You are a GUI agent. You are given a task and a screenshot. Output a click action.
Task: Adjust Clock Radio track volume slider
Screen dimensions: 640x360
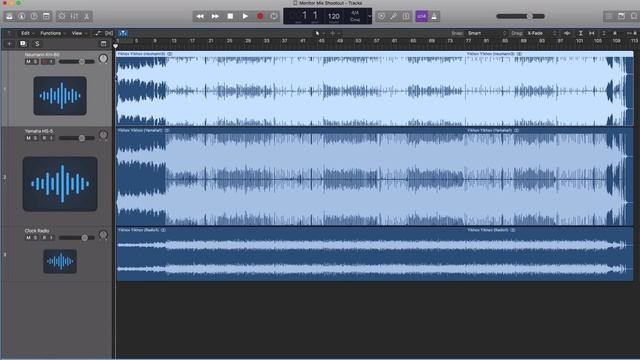pos(77,238)
